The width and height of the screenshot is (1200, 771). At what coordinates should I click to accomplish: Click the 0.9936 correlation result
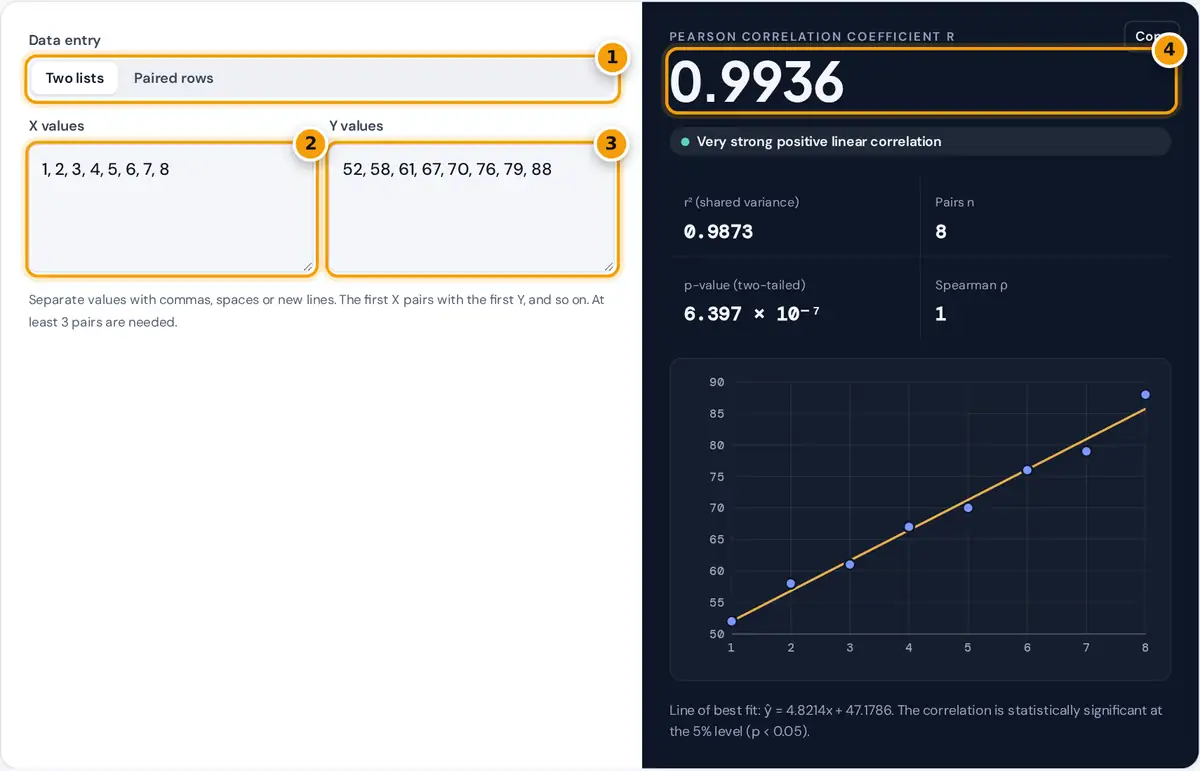757,82
